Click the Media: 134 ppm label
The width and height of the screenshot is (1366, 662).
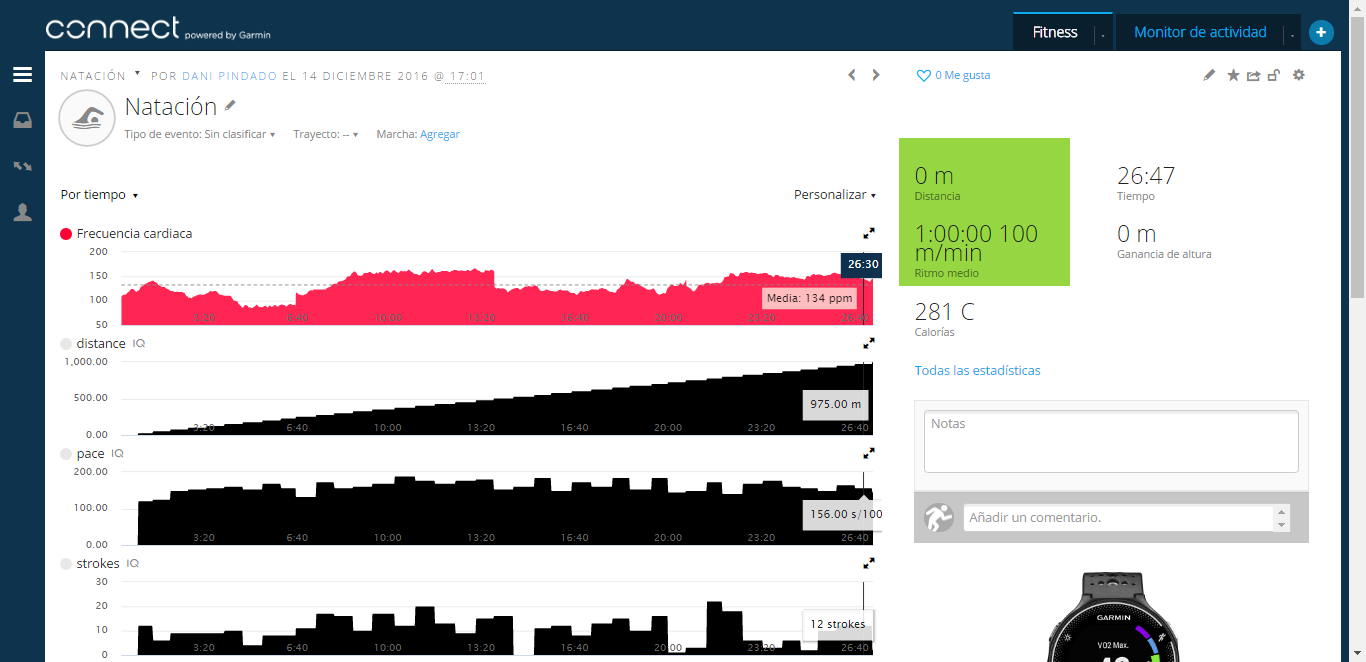click(x=810, y=298)
